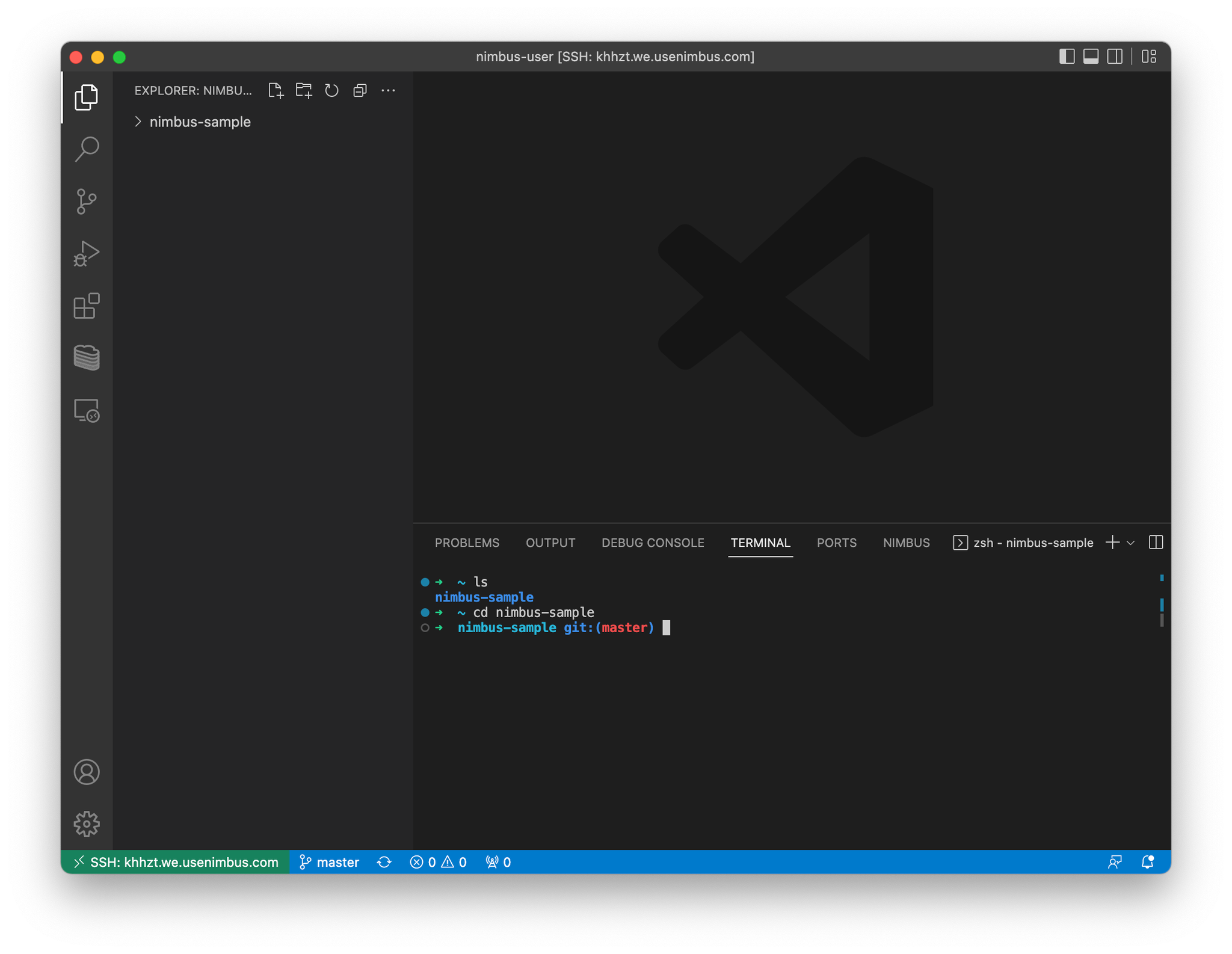Open the Remote Explorer view
Image resolution: width=1232 pixels, height=954 pixels.
(x=87, y=410)
